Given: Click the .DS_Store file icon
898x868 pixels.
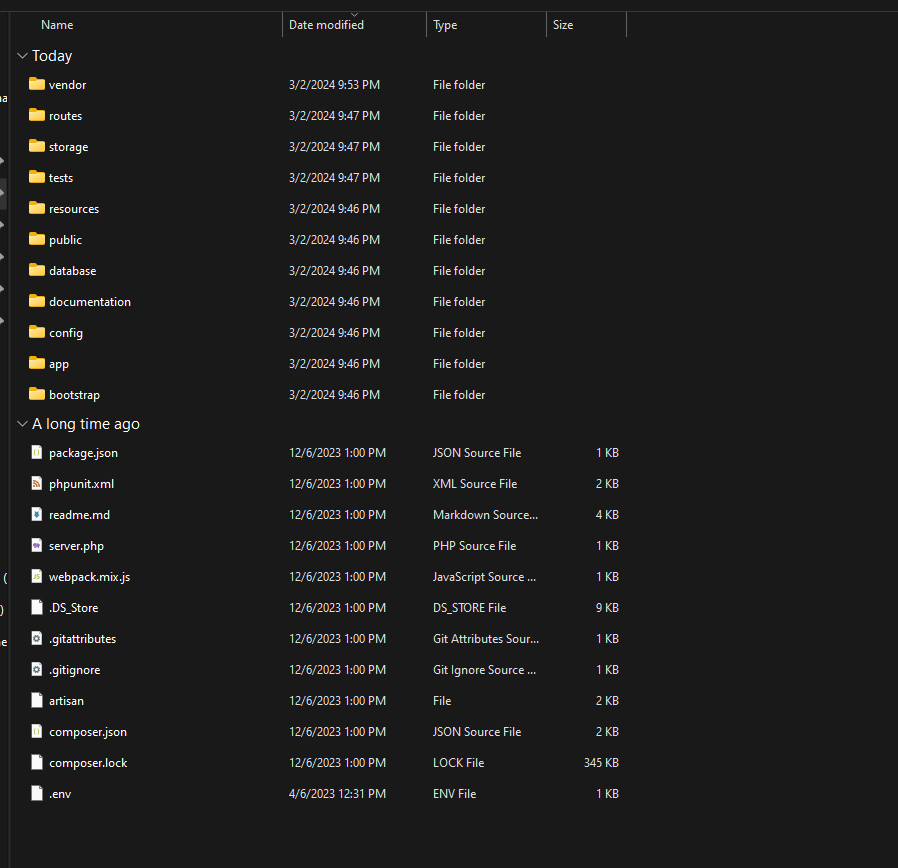Looking at the screenshot, I should [x=37, y=607].
